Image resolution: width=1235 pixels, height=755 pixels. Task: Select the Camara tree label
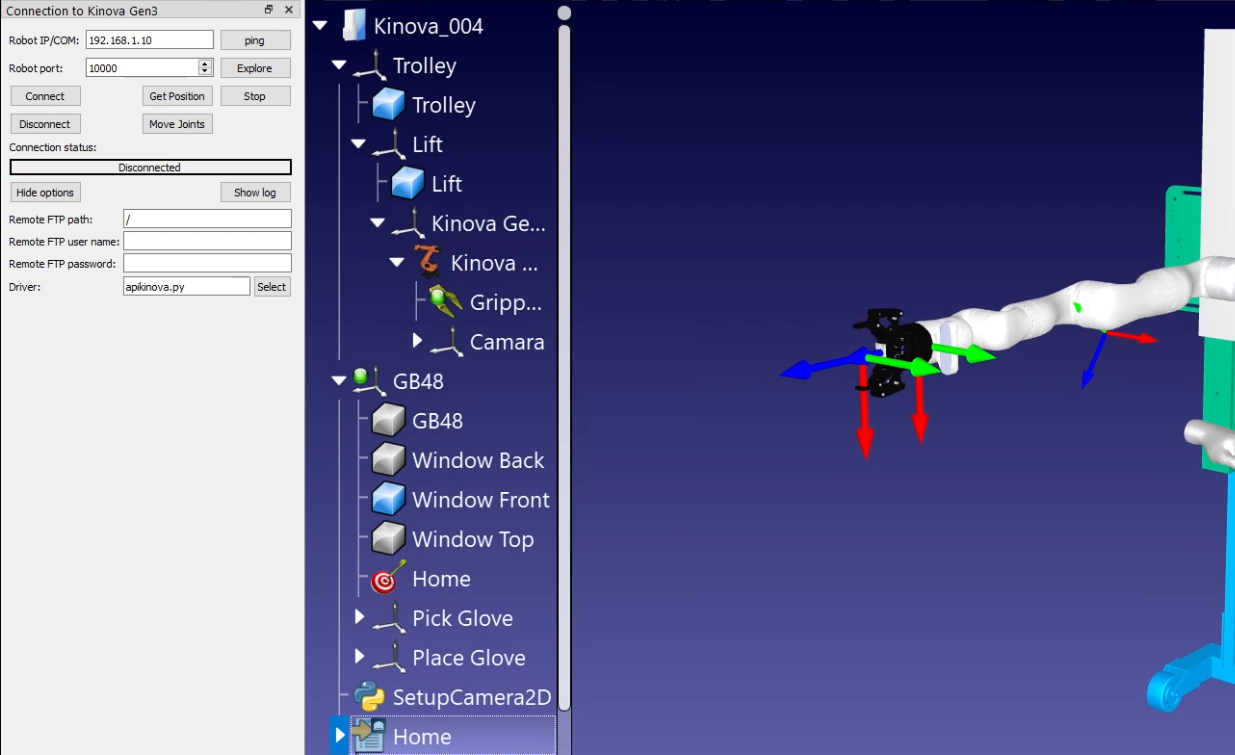(x=508, y=342)
